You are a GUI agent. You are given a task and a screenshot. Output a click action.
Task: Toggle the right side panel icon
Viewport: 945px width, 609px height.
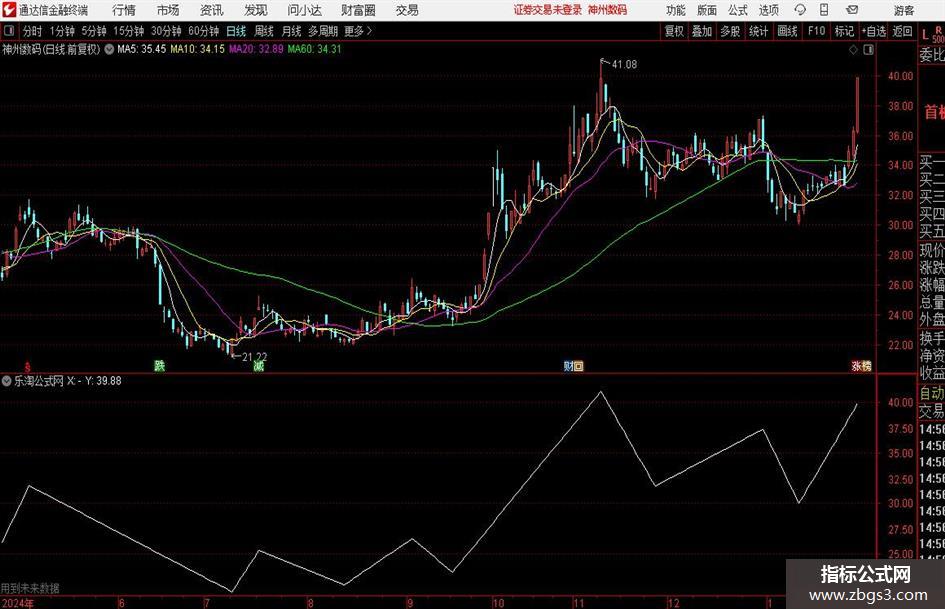pos(868,50)
